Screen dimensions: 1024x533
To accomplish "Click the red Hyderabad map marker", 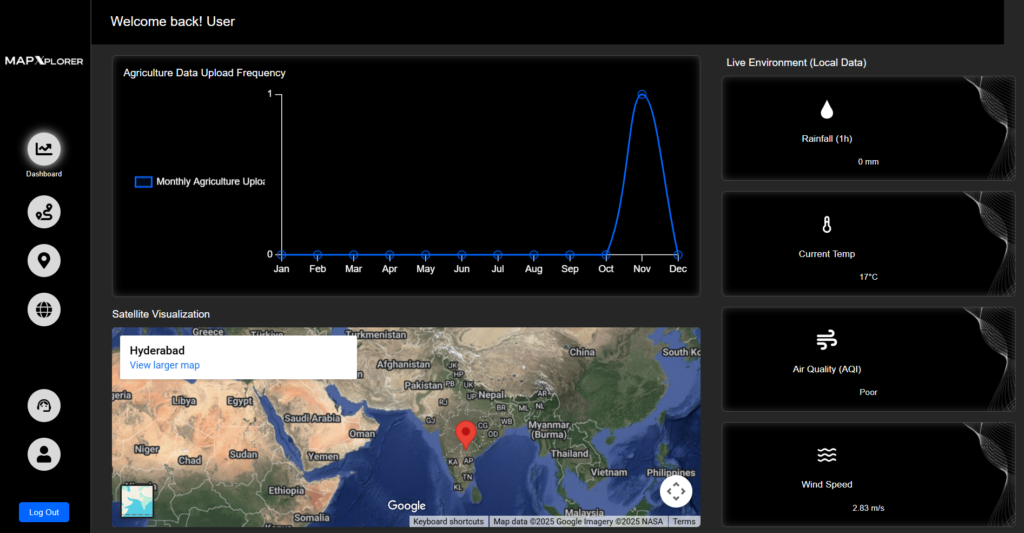I will tap(465, 435).
